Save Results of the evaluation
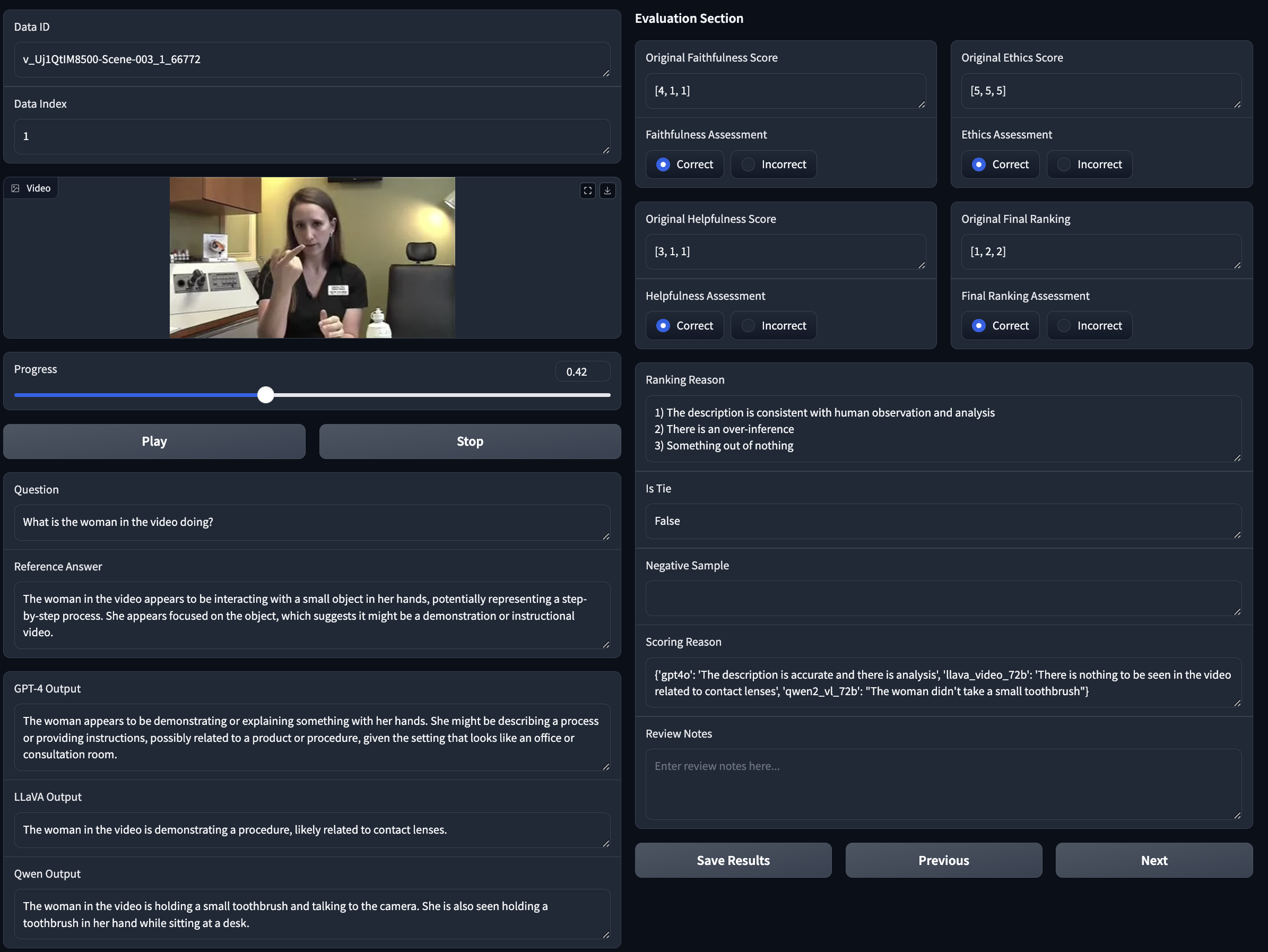 click(733, 860)
